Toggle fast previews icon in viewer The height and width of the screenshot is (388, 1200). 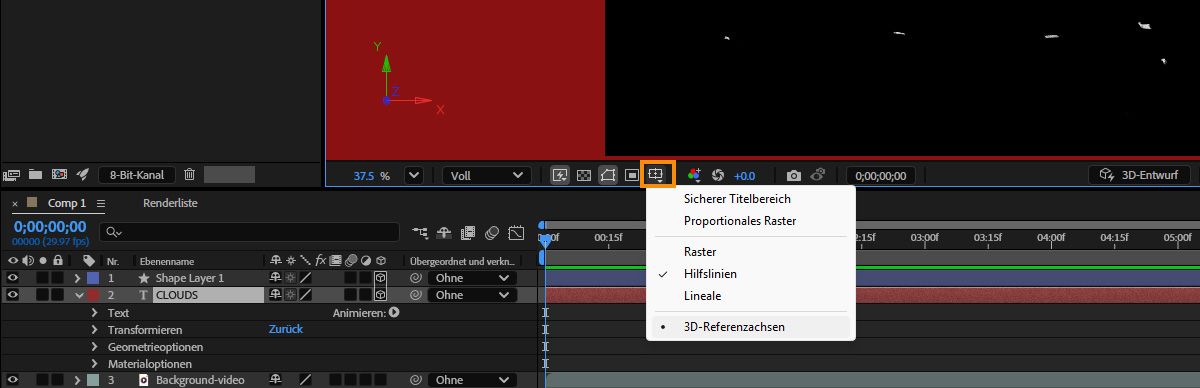point(560,175)
